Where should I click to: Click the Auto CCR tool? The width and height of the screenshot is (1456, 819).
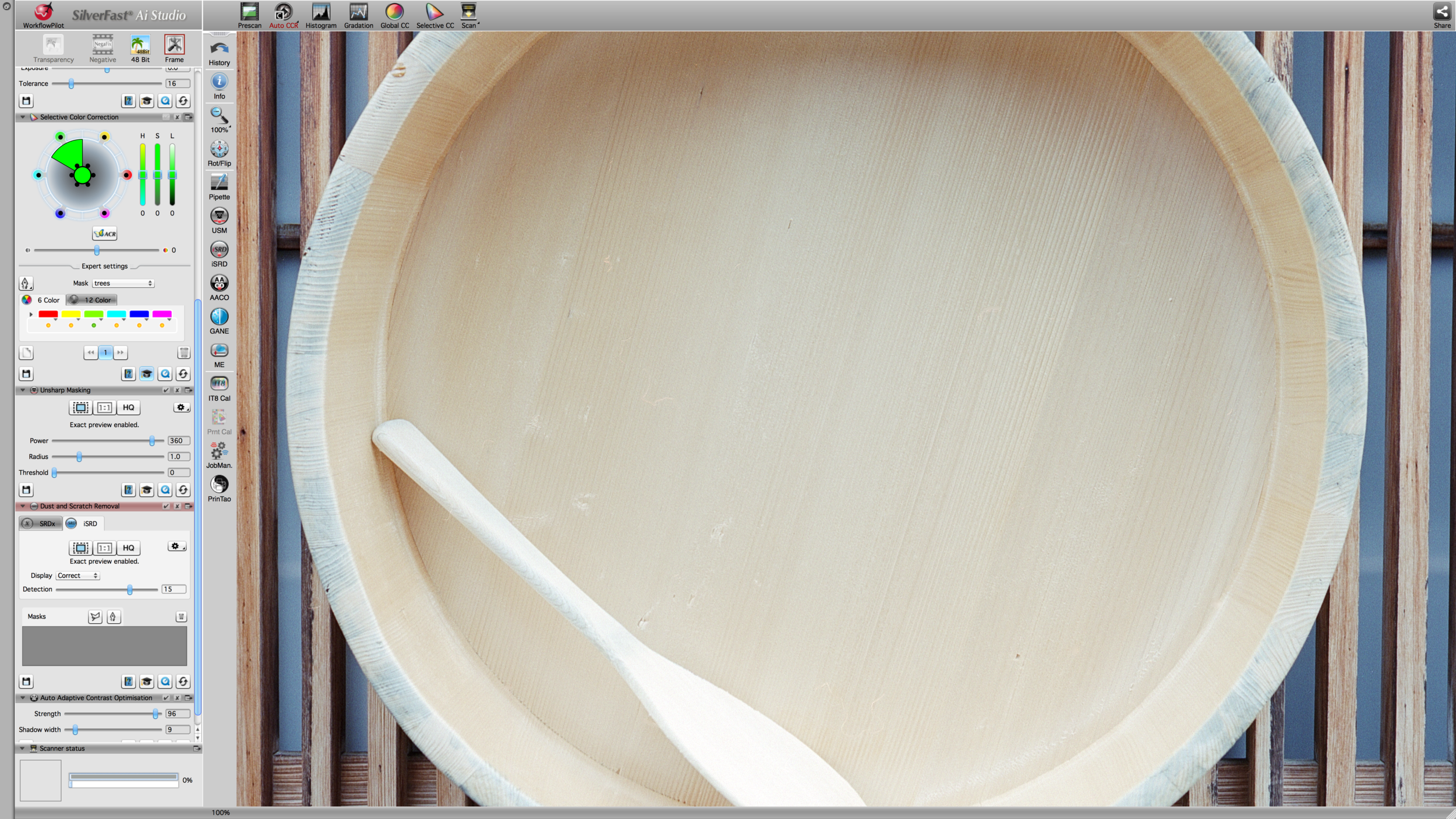click(284, 15)
